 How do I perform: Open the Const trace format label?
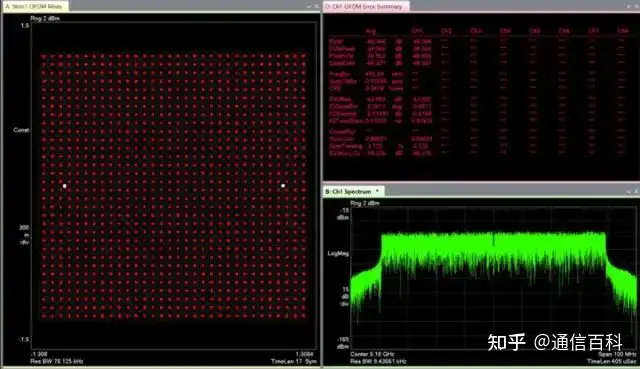coord(21,130)
